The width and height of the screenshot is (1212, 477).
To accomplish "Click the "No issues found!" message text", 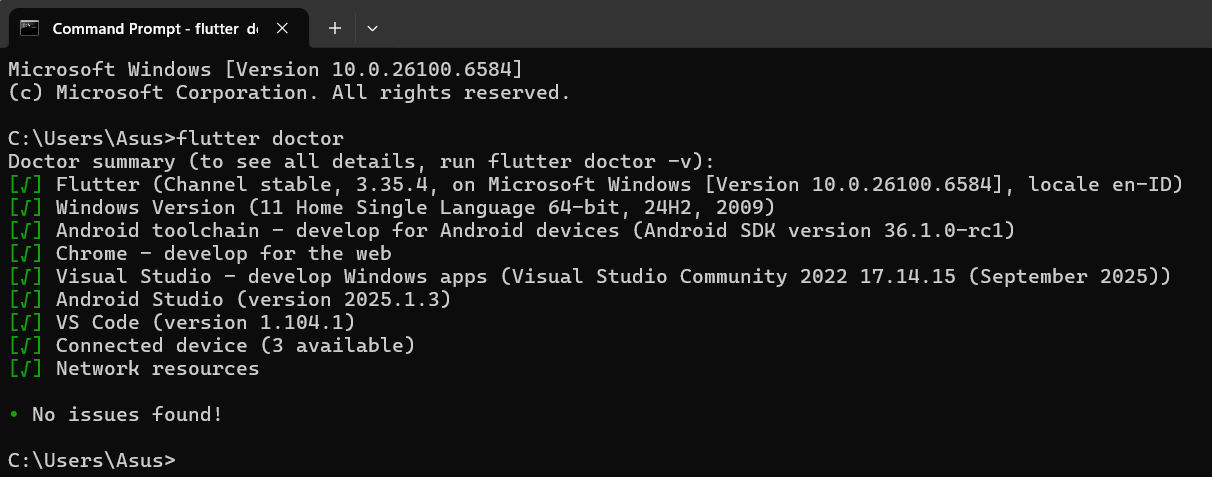I will pyautogui.click(x=127, y=415).
